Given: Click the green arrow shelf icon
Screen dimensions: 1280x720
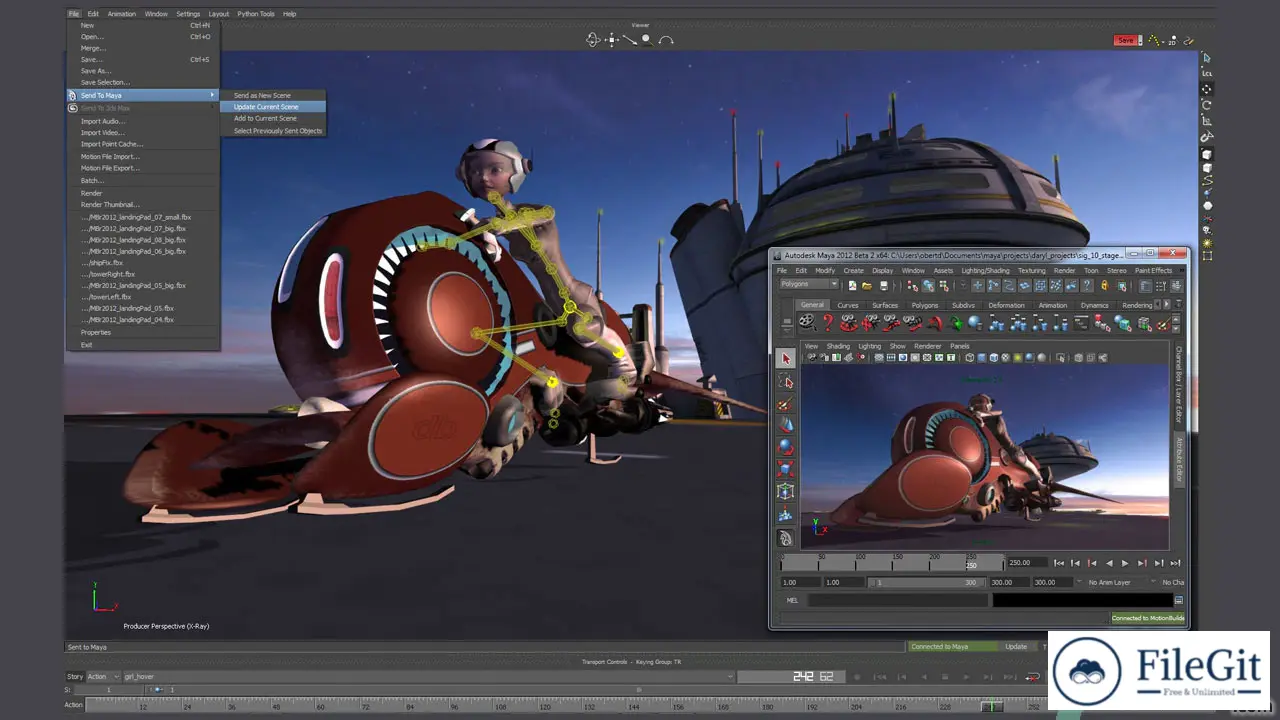Looking at the screenshot, I should pos(955,322).
